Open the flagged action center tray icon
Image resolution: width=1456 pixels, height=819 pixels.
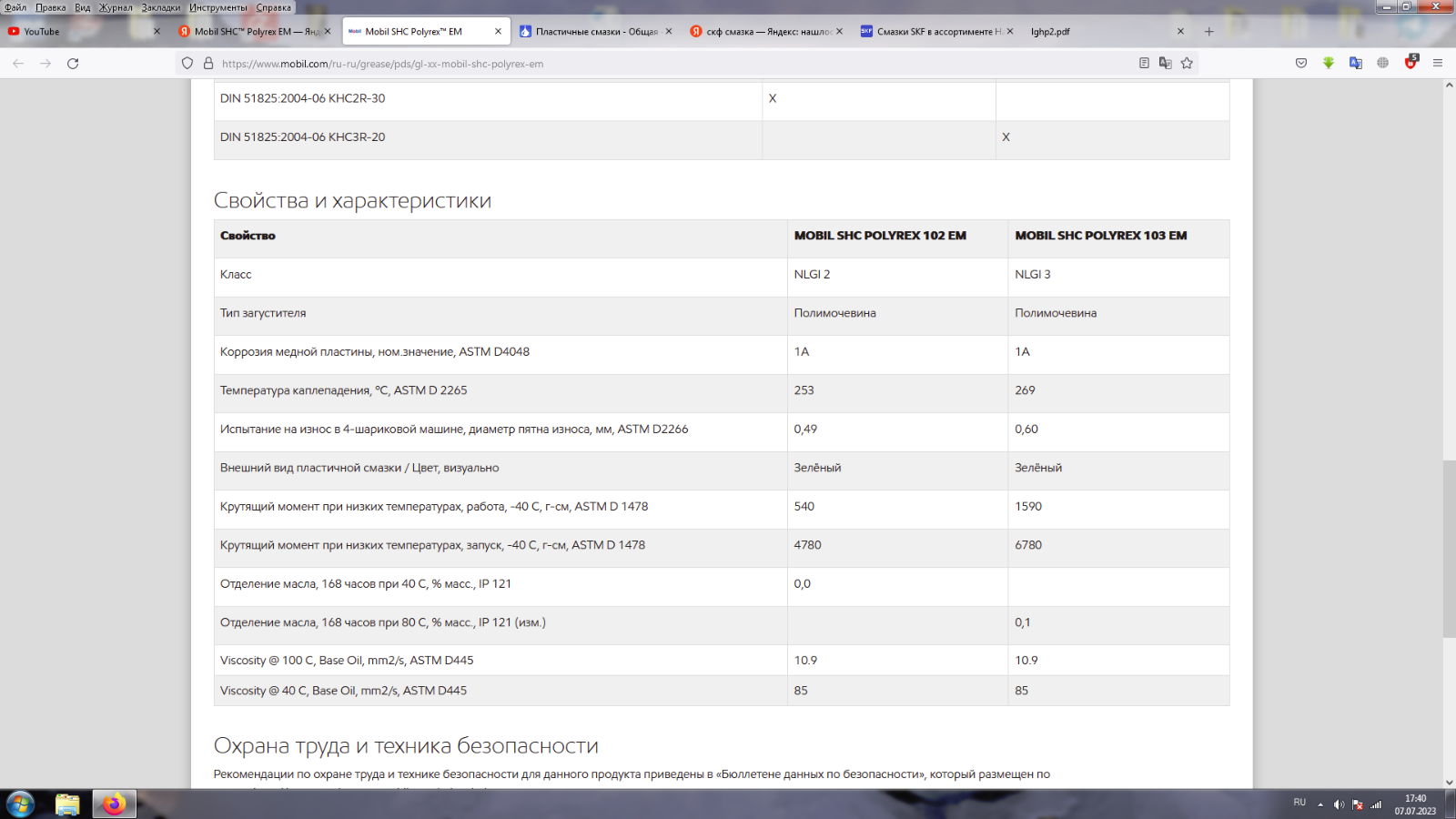[x=1357, y=804]
